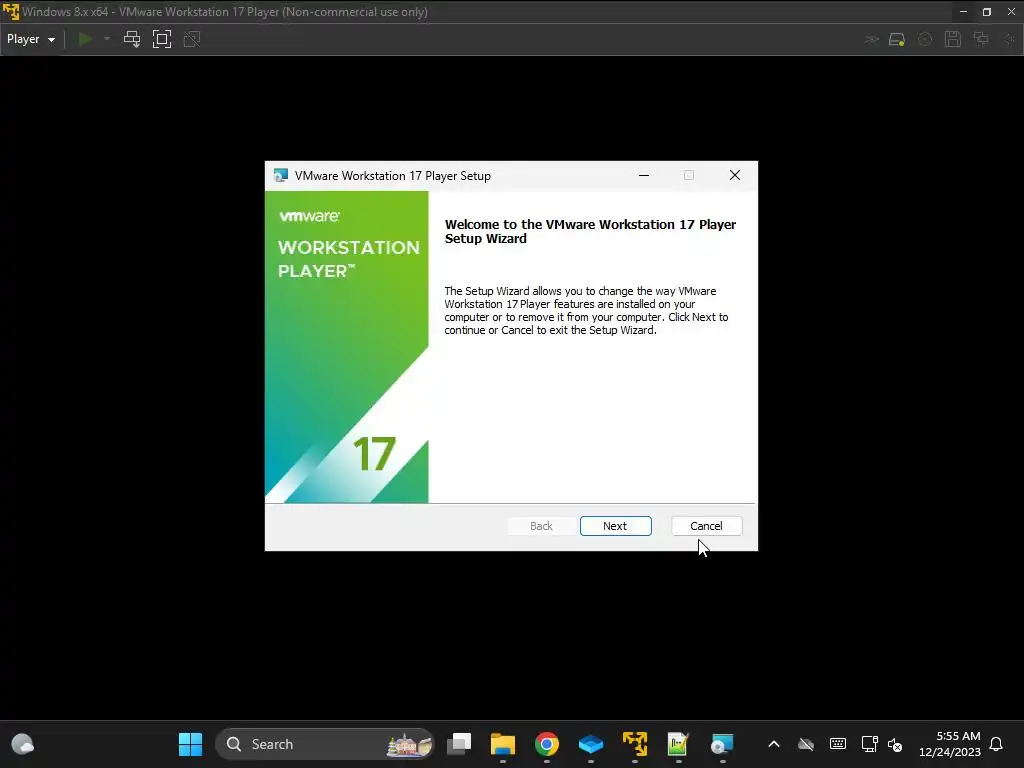This screenshot has height=768, width=1024.
Task: Click the OneDrive cloud tray icon
Action: click(806, 744)
